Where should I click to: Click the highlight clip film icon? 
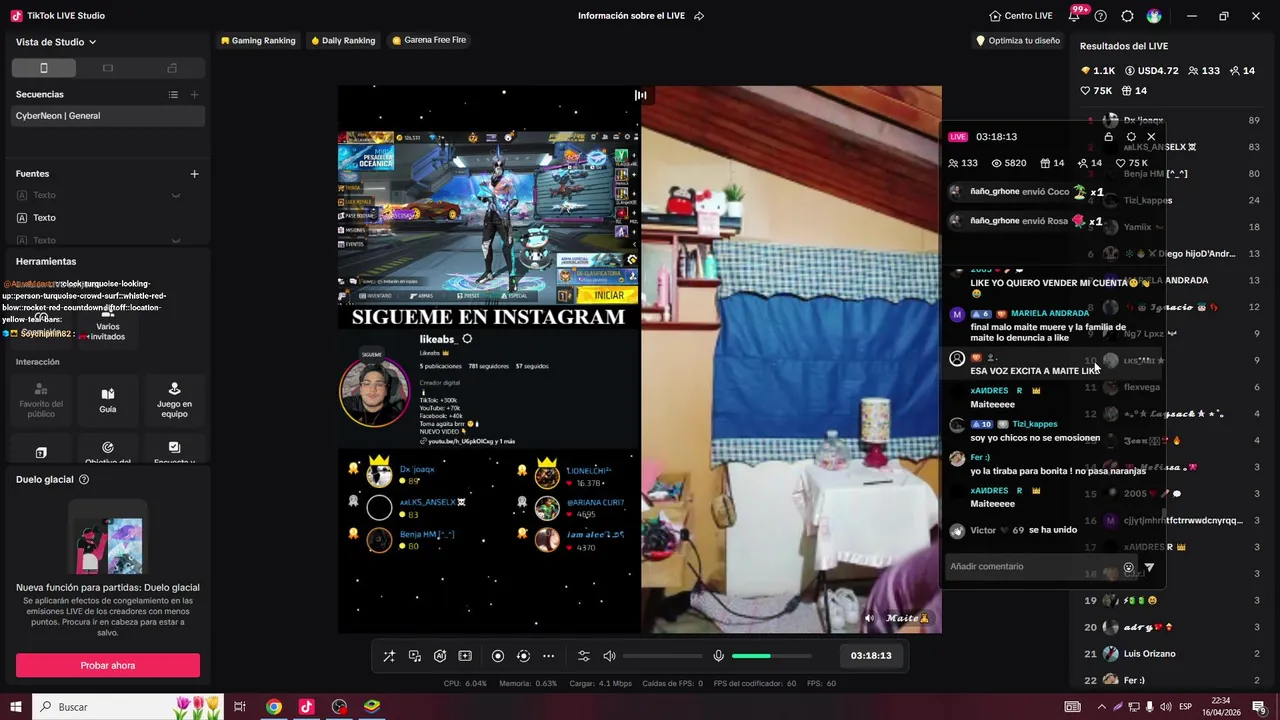(465, 656)
